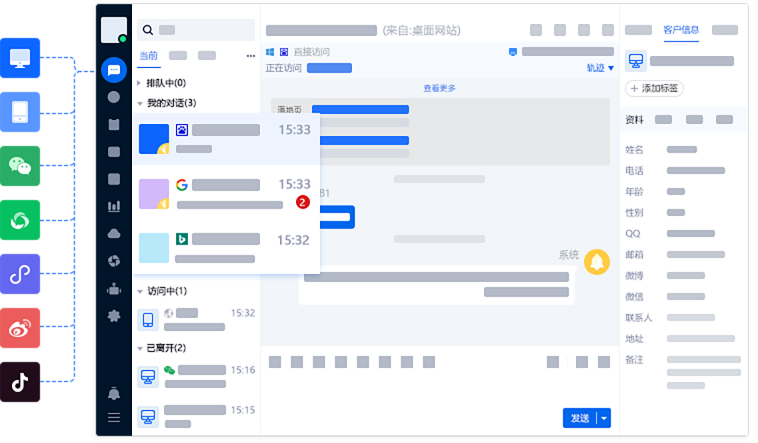
Task: Click the WeChat channel icon
Action: tap(20, 166)
